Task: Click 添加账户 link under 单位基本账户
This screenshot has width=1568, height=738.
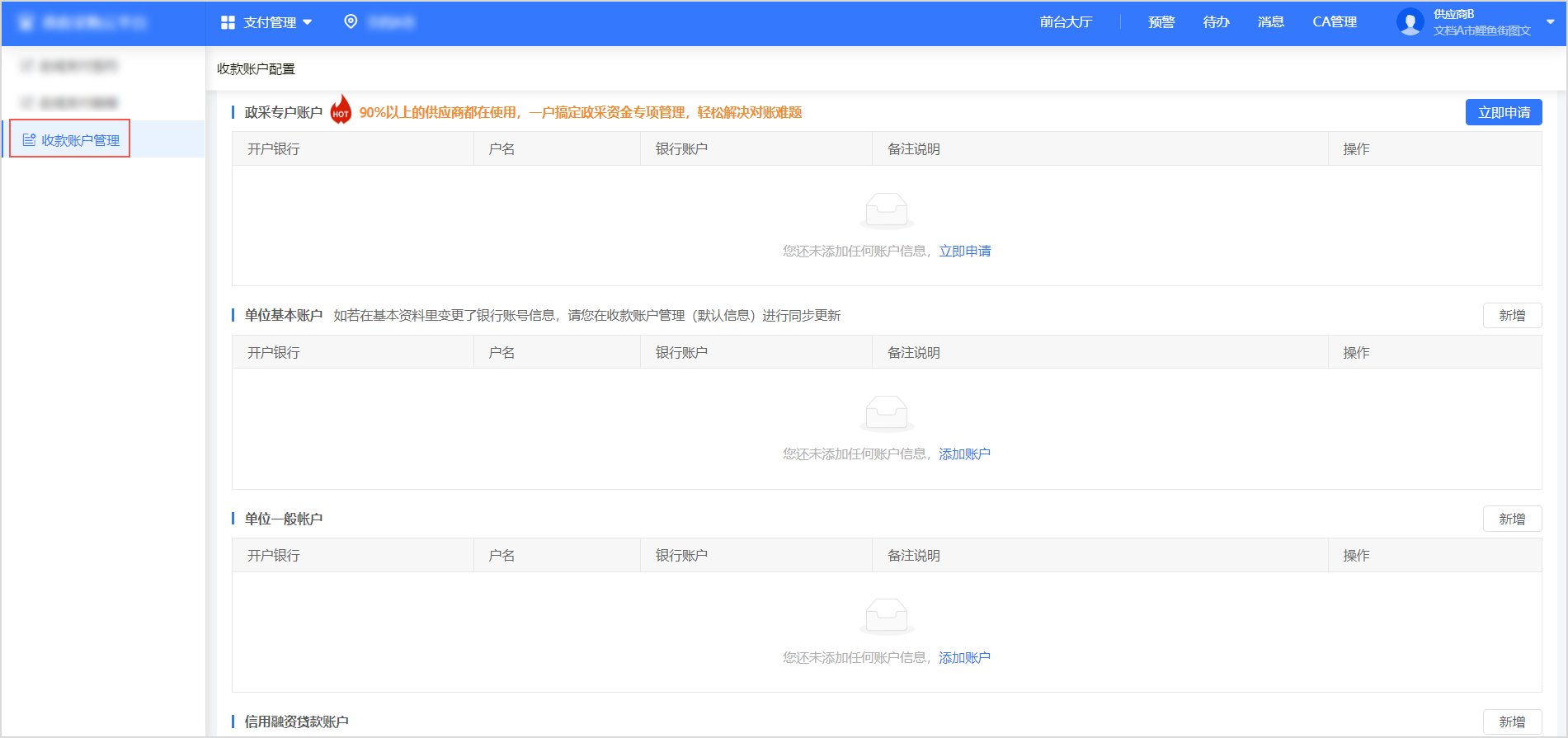Action: (964, 454)
